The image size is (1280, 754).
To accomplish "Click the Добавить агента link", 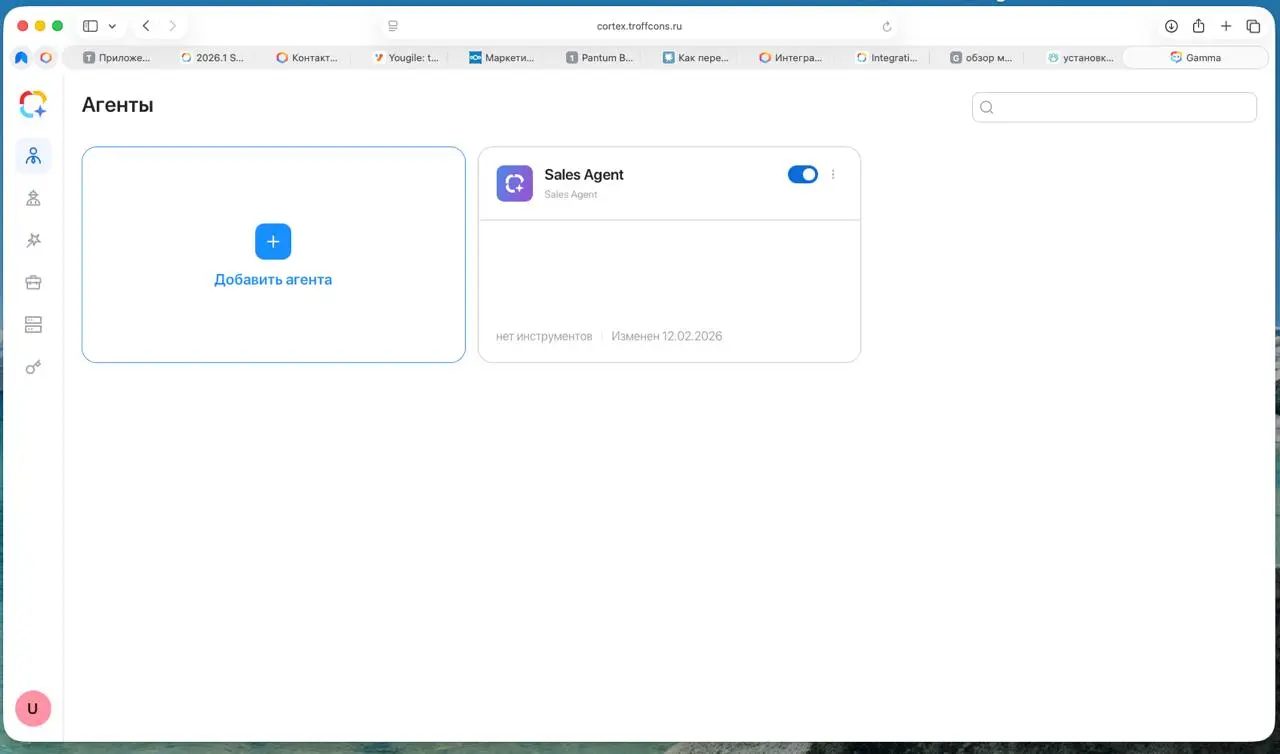I will (273, 280).
